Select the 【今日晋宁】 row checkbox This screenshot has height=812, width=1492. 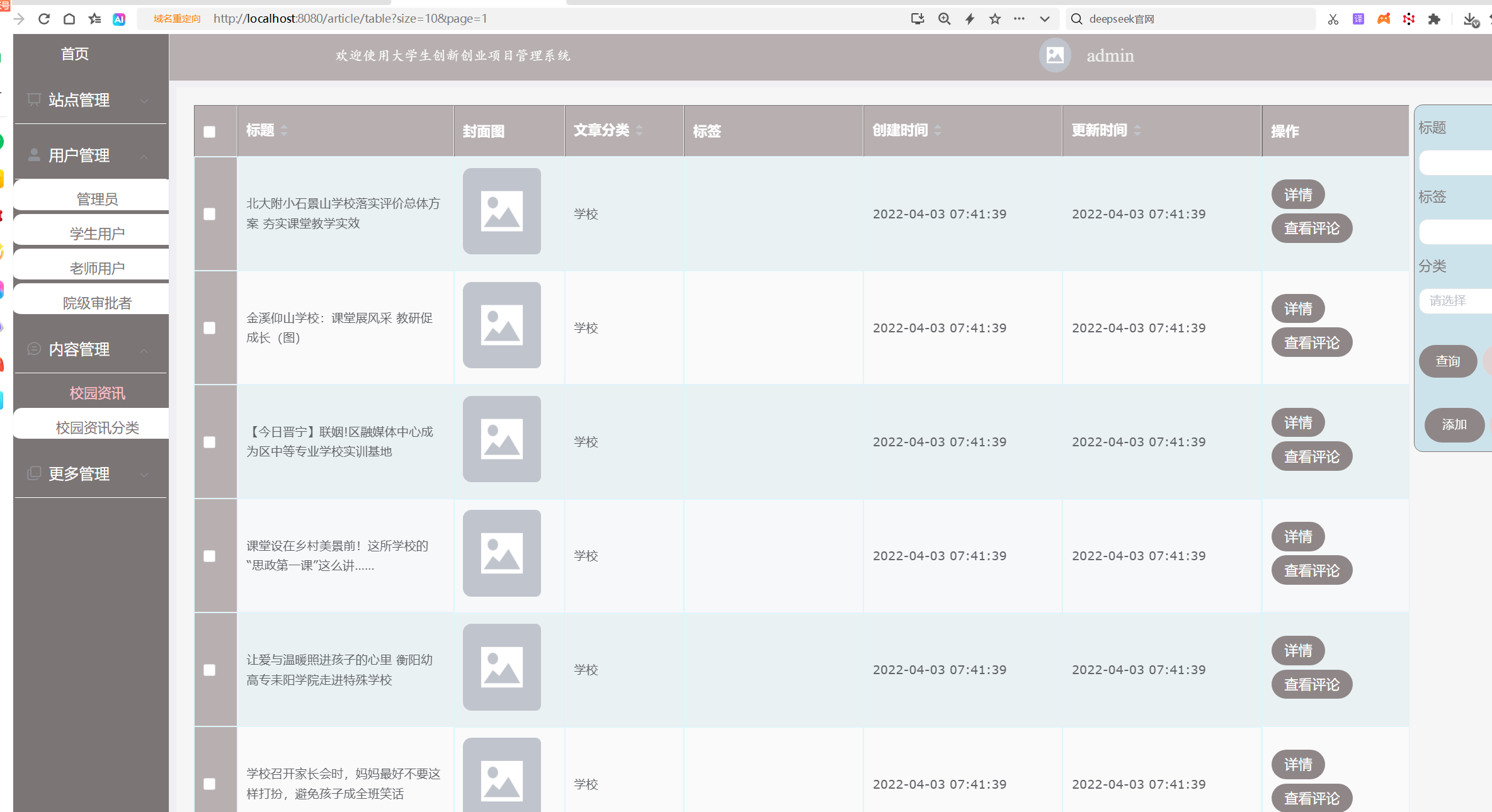[x=210, y=442]
